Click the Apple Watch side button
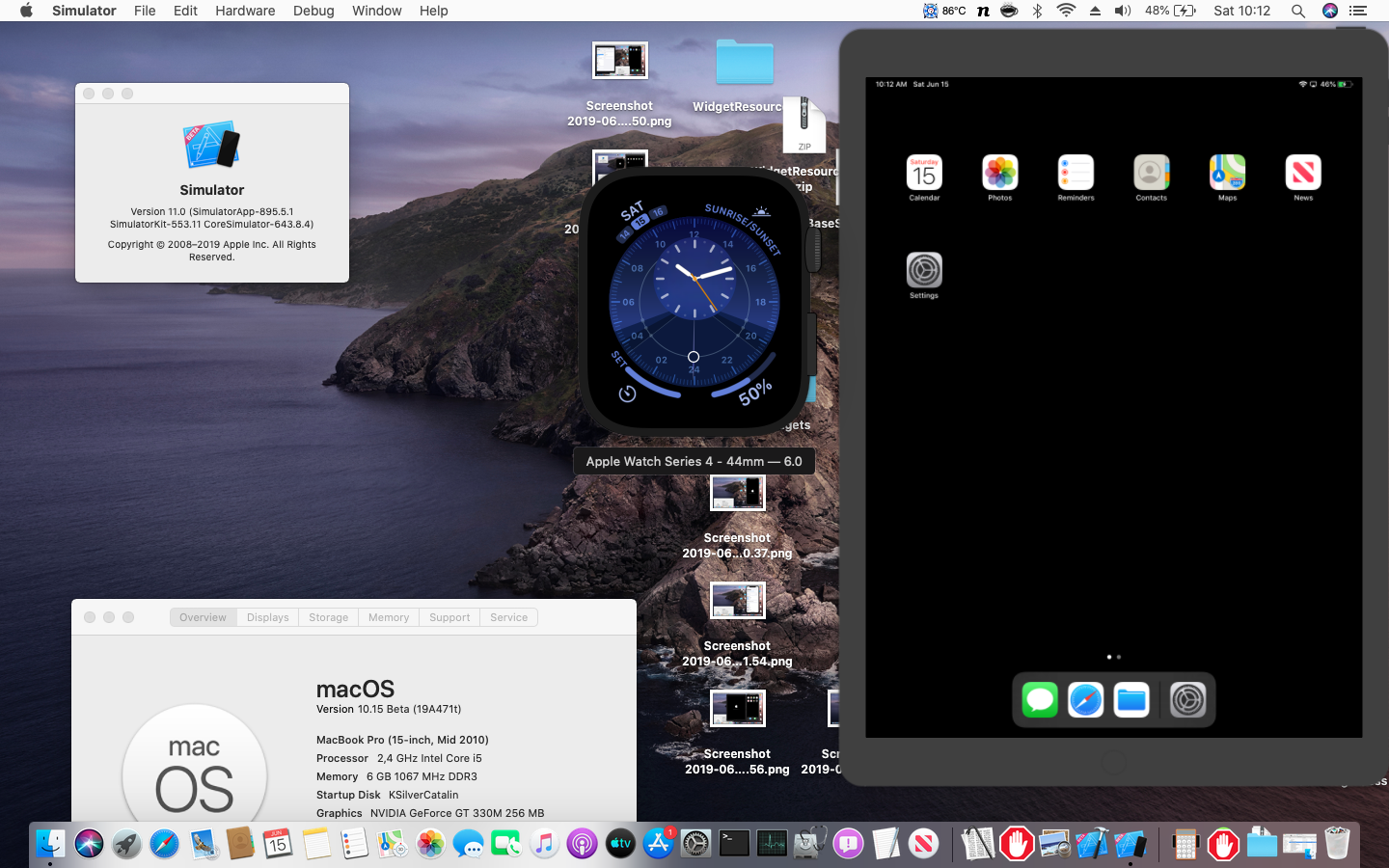The height and width of the screenshot is (868, 1389). pos(812,344)
